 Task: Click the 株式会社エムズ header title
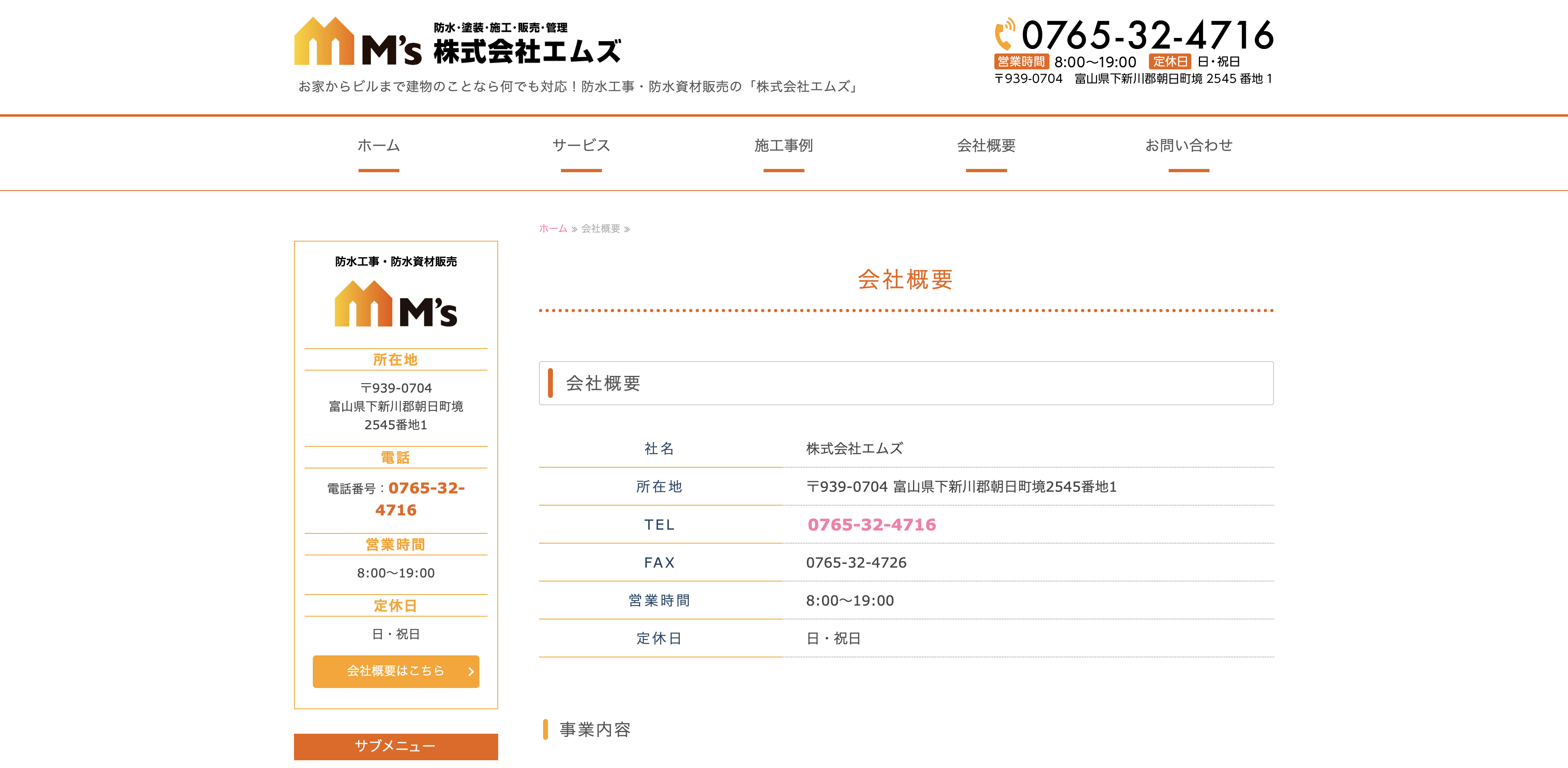[527, 51]
